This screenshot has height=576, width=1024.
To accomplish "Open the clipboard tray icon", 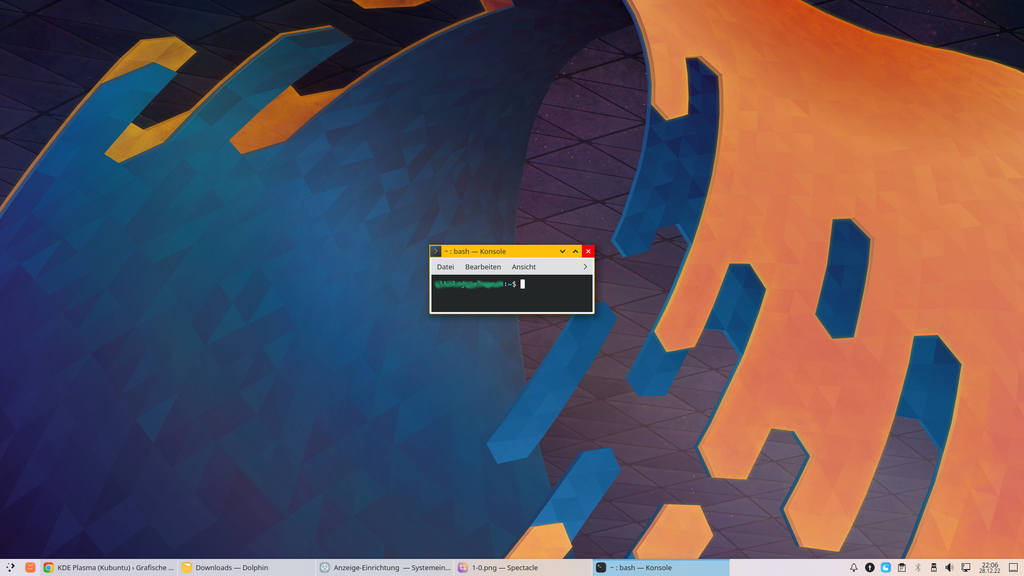I will (x=901, y=567).
